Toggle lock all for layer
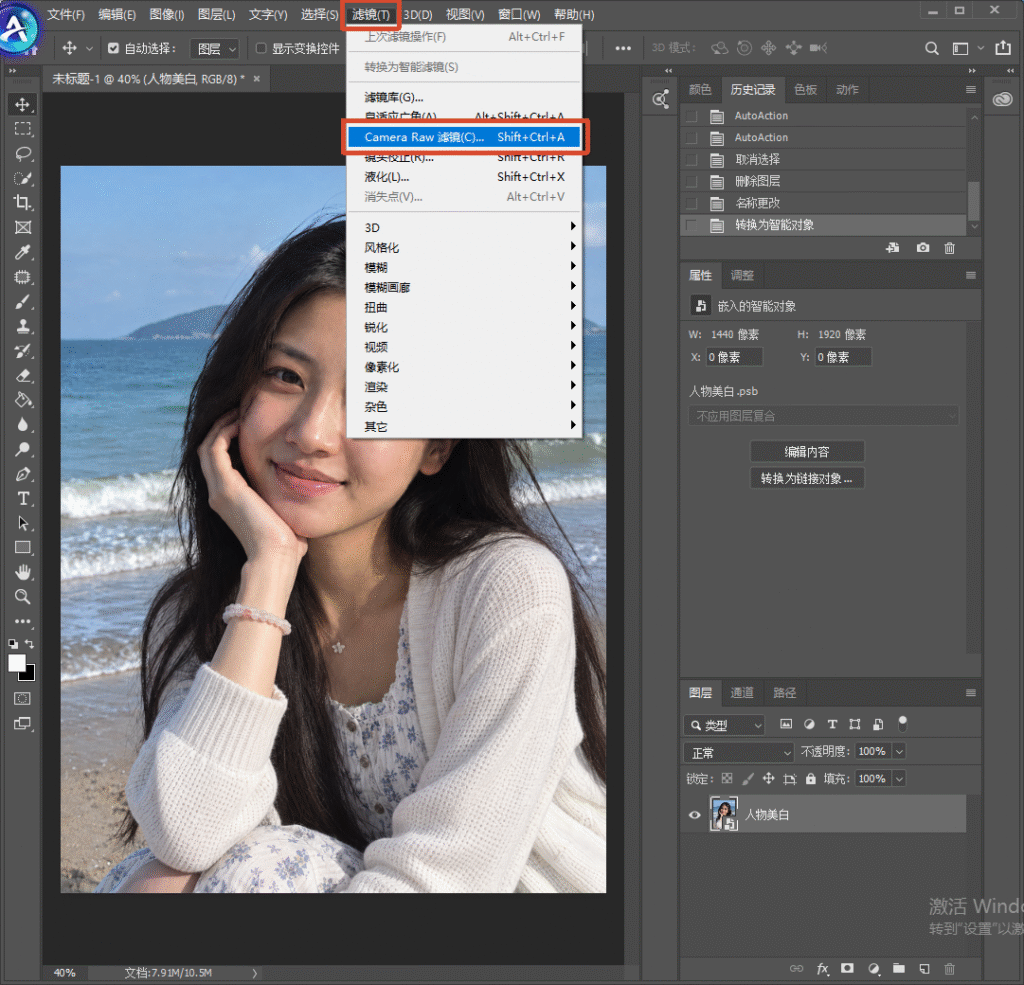The height and width of the screenshot is (985, 1024). (x=810, y=779)
